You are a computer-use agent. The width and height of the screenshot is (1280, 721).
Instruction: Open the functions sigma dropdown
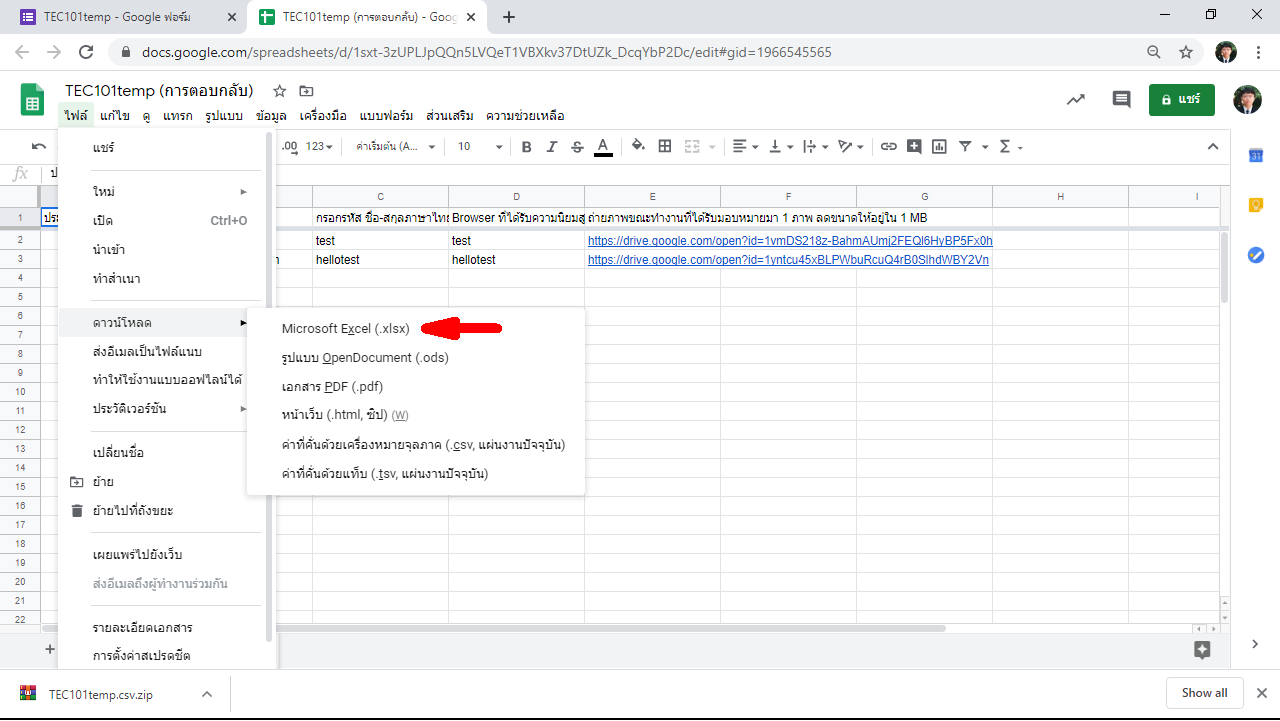[1011, 147]
